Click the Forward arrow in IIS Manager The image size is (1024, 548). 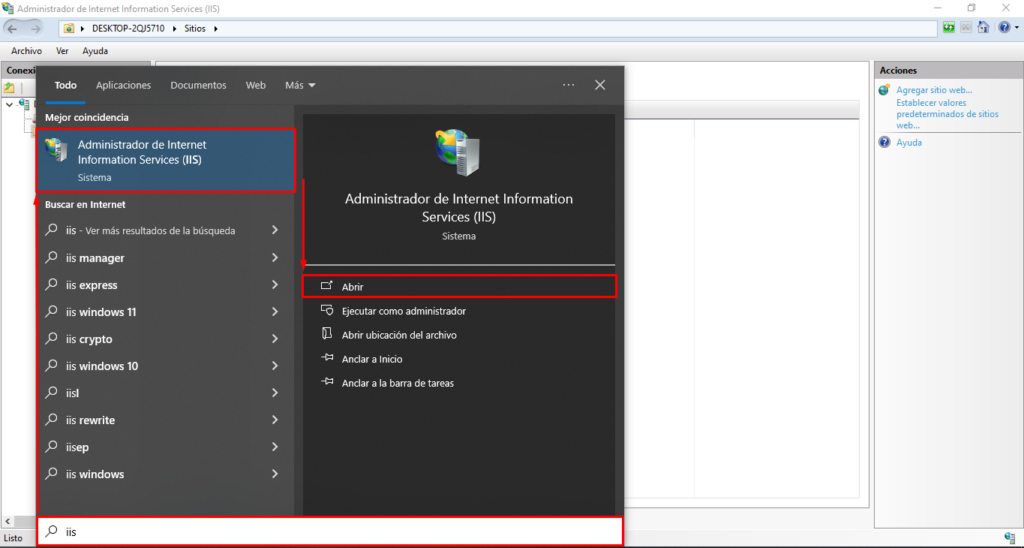[35, 28]
